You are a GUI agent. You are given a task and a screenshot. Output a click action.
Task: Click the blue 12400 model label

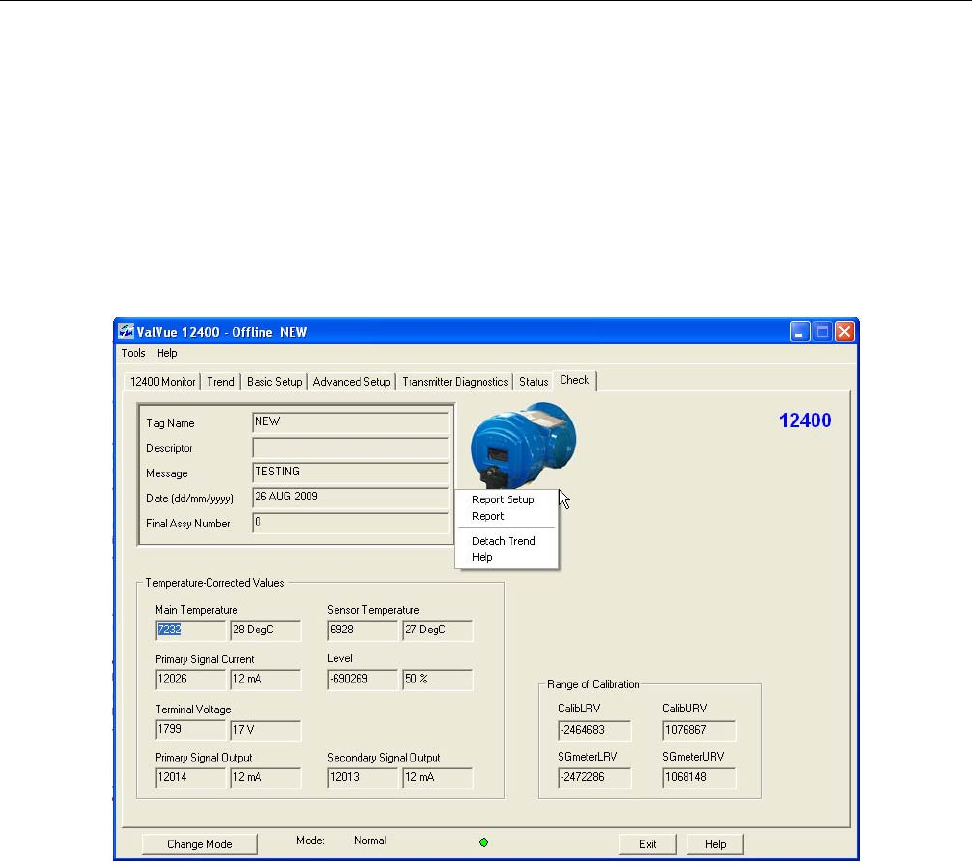805,420
